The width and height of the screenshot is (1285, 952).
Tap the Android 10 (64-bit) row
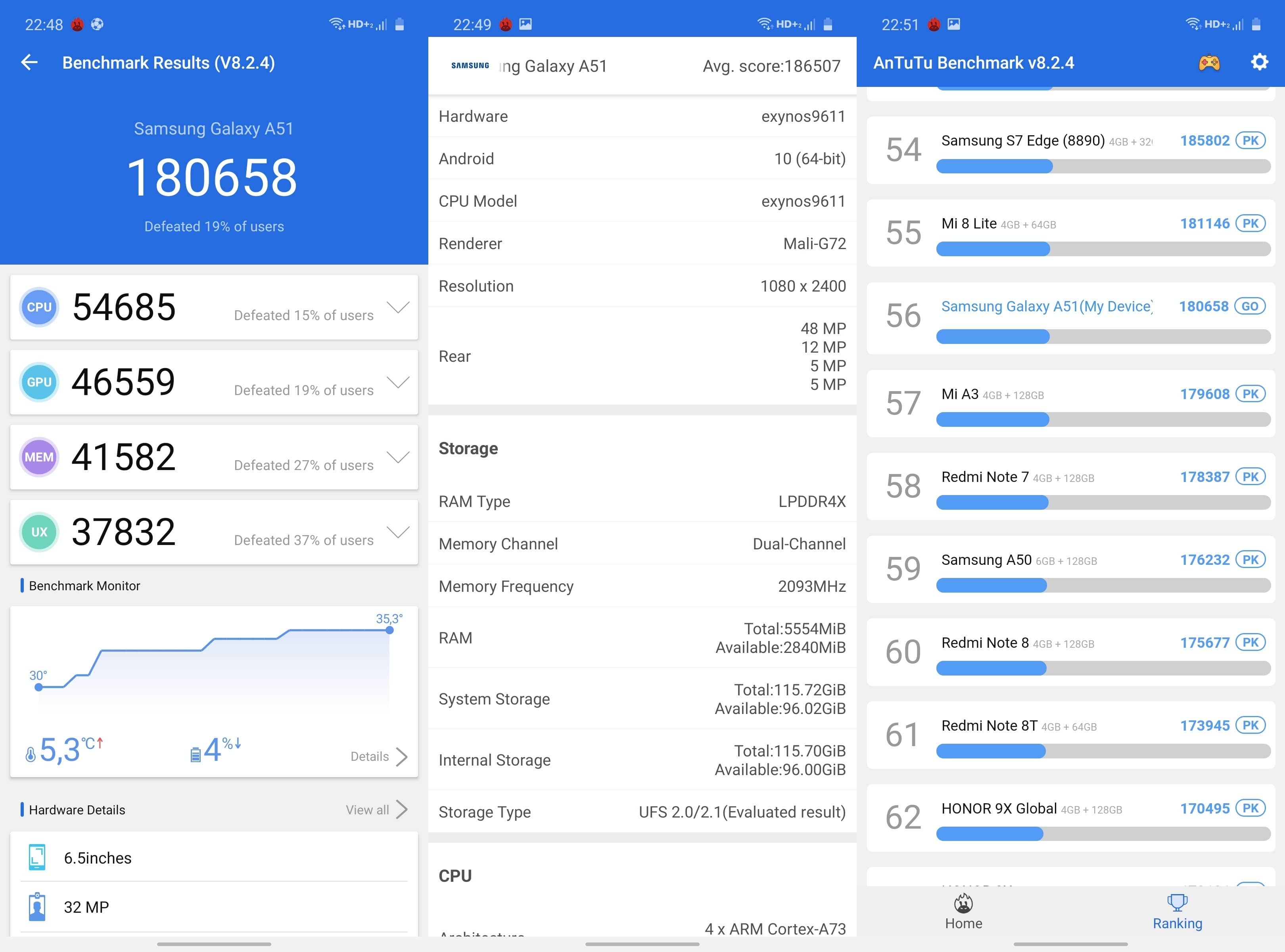coord(642,159)
